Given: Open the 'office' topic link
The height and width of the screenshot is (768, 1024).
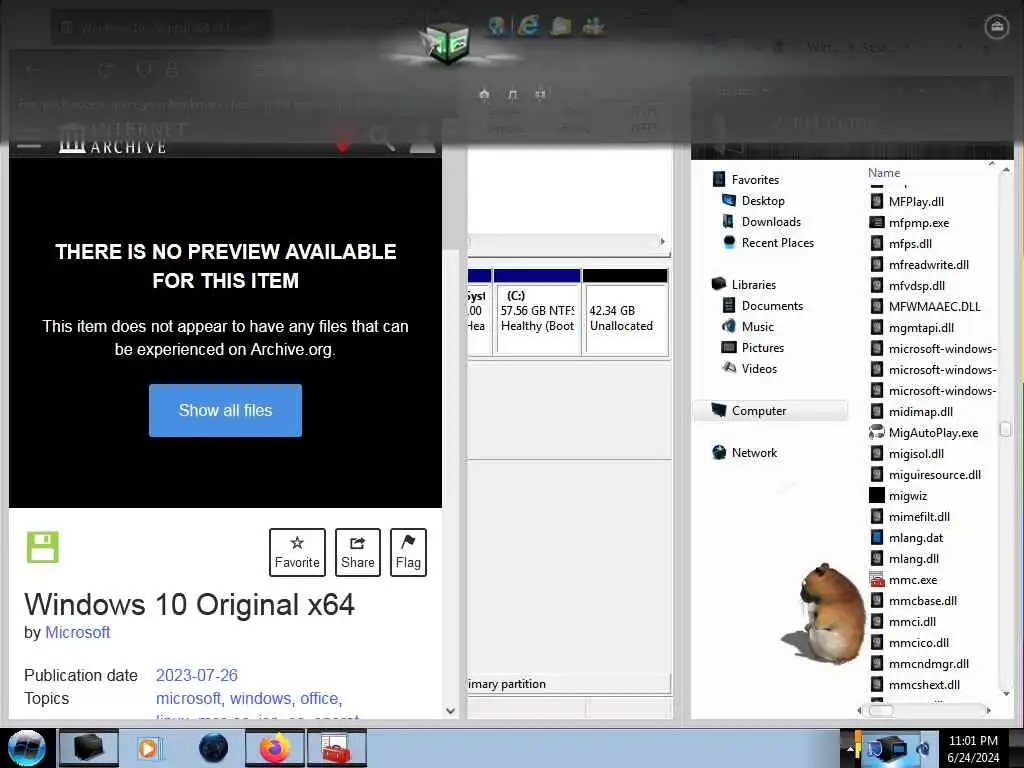Looking at the screenshot, I should click(321, 698).
